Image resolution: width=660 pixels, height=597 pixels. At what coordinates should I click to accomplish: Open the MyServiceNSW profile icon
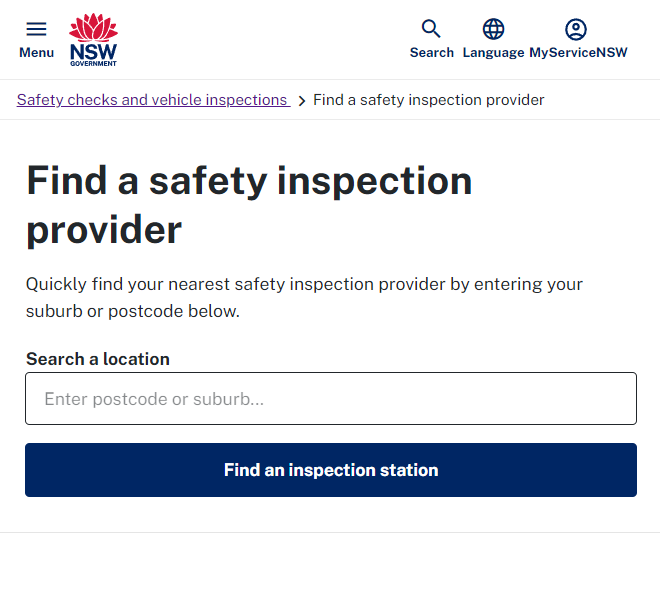pyautogui.click(x=576, y=29)
